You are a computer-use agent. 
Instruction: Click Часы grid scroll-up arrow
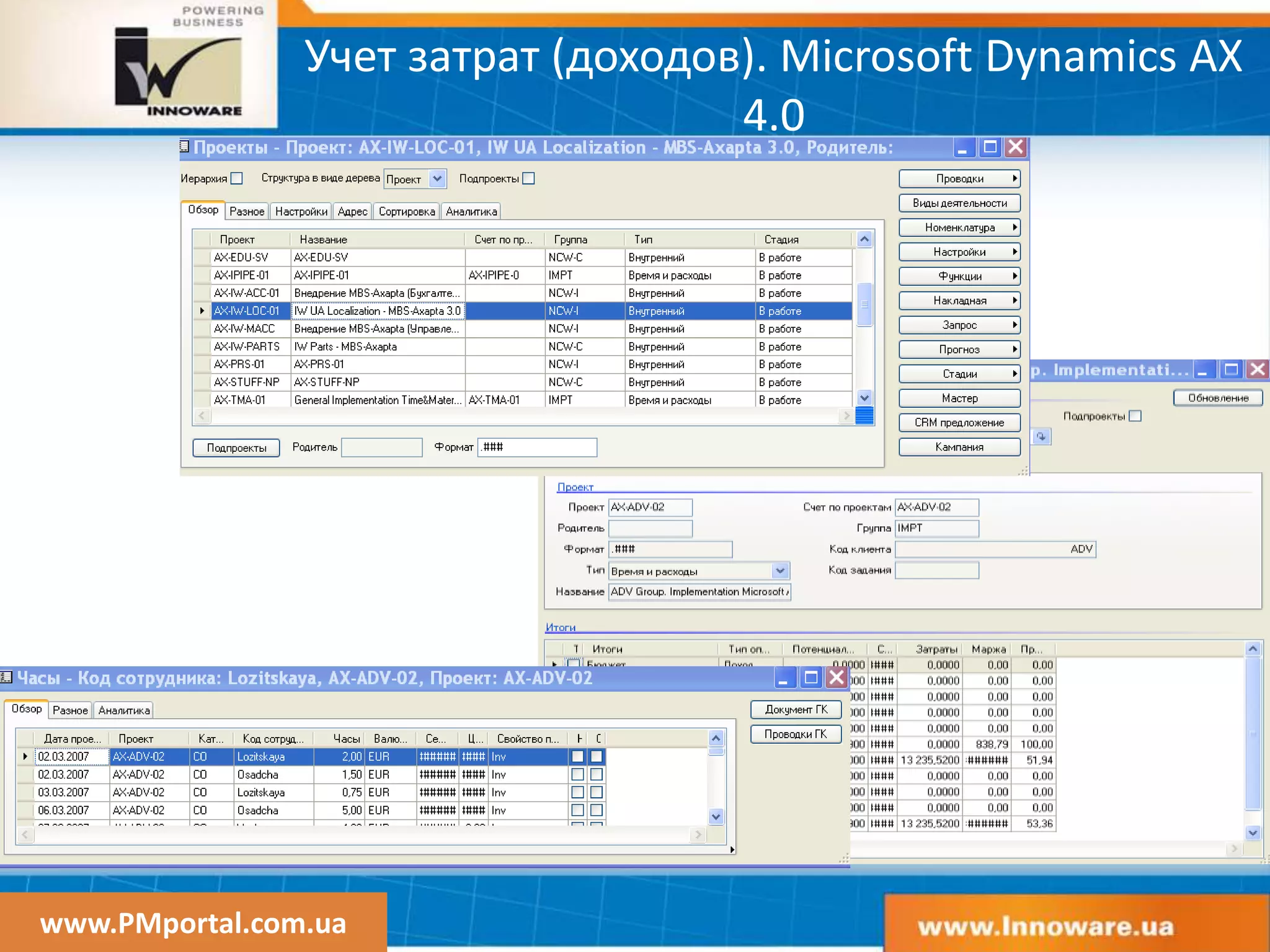pyautogui.click(x=716, y=738)
